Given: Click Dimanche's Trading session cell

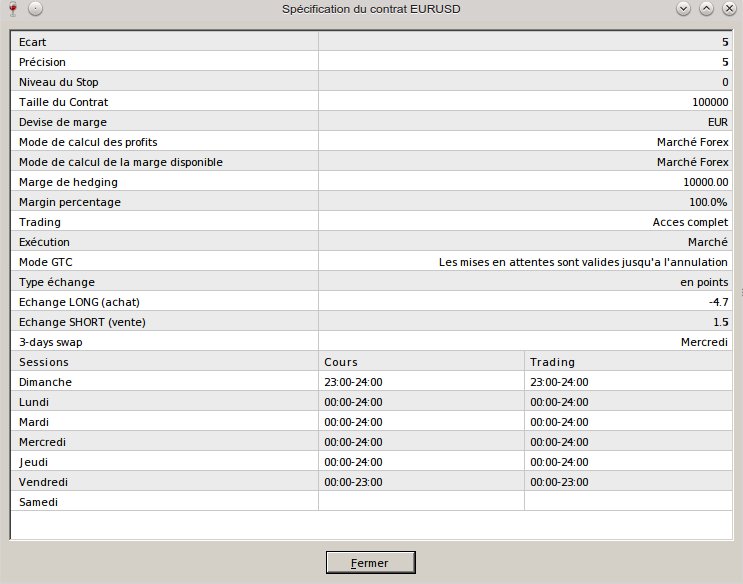Looking at the screenshot, I should (559, 382).
